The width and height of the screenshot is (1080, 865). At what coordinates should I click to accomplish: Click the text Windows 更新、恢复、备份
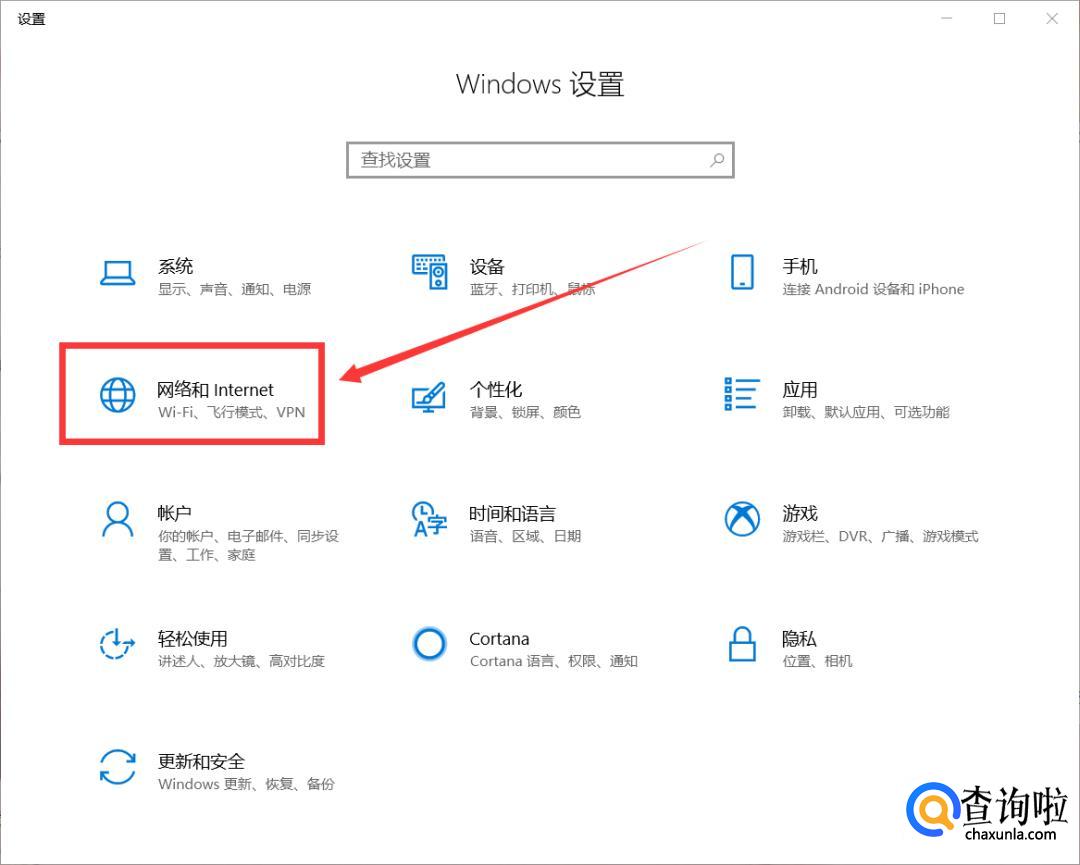[x=246, y=784]
